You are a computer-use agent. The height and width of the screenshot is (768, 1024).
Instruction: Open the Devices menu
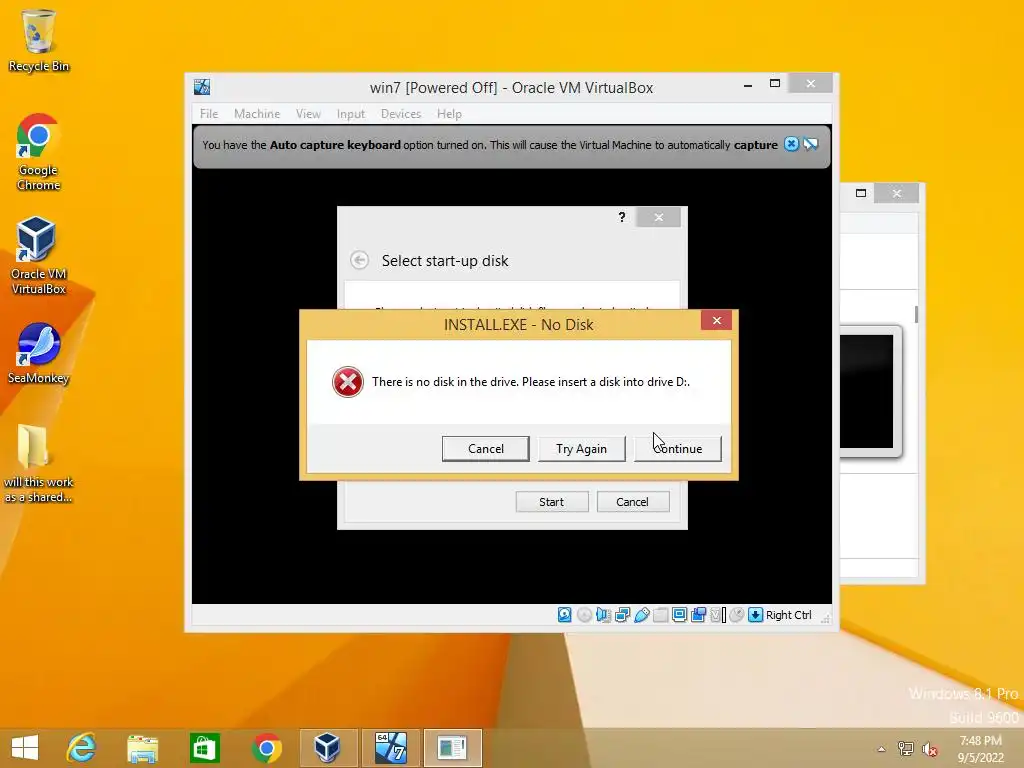401,114
